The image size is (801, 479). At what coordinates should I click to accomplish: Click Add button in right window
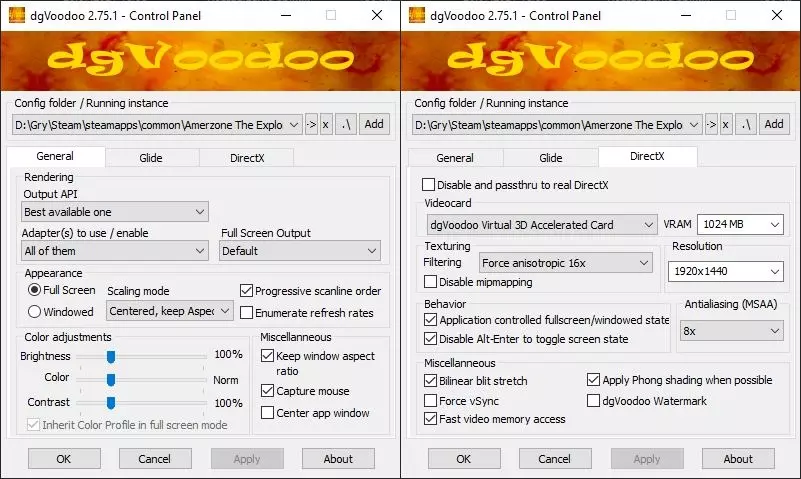774,124
